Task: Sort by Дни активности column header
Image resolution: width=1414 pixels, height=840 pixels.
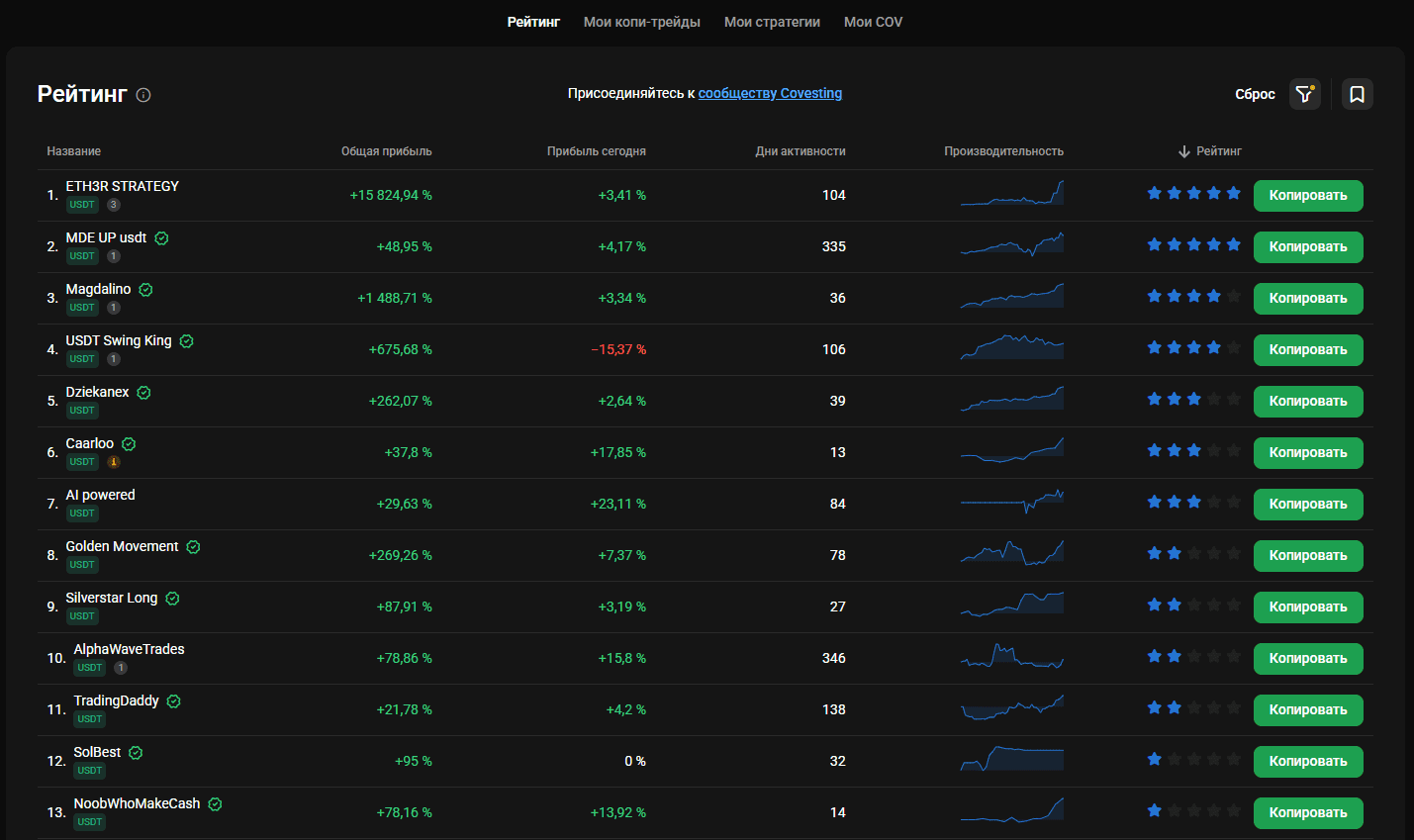Action: tap(801, 151)
